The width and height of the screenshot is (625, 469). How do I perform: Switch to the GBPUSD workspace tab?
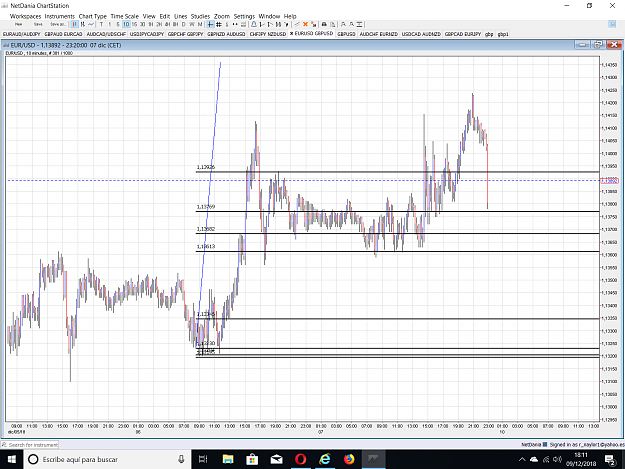point(346,34)
